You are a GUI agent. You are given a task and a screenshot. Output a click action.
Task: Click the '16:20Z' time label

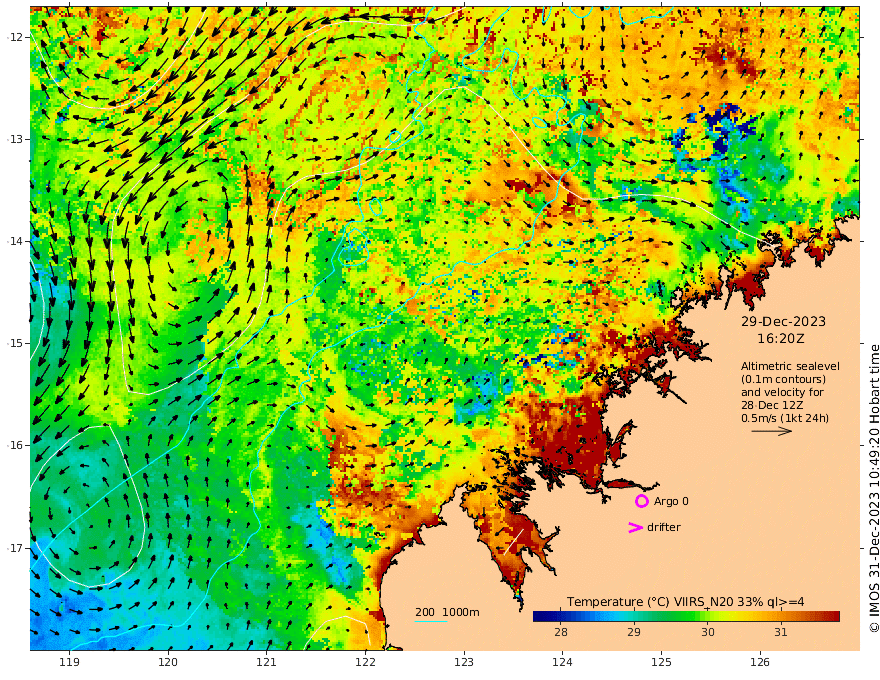781,339
